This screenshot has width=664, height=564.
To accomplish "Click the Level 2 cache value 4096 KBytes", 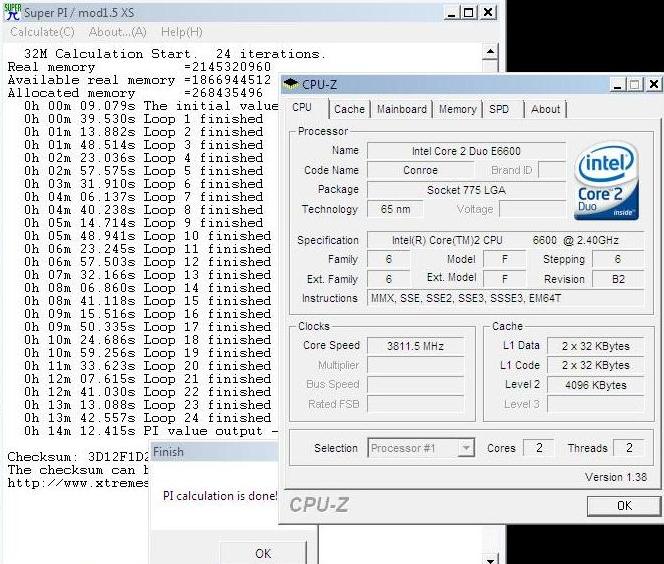I will coord(595,385).
